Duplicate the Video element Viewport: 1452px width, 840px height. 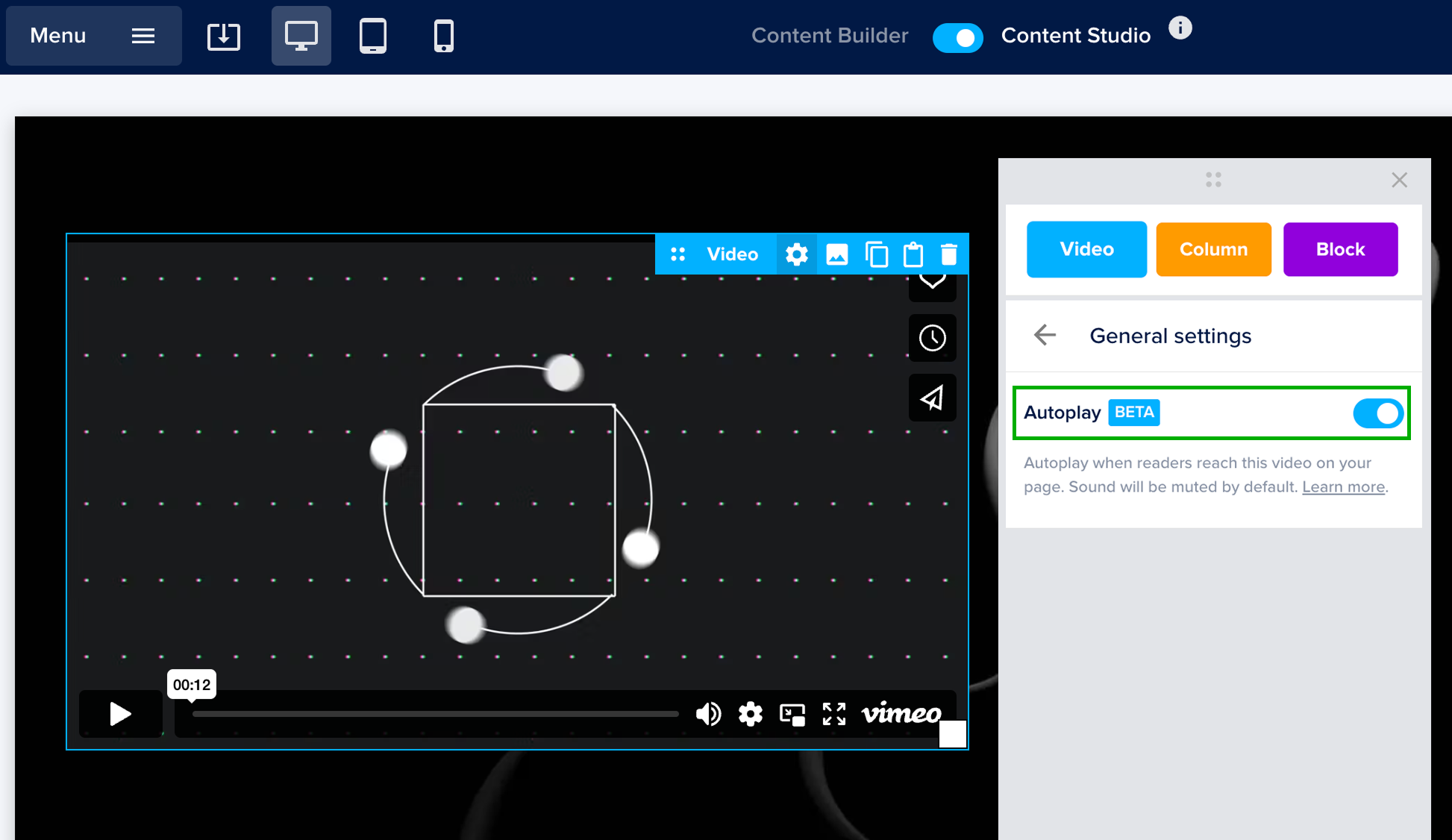tap(877, 254)
